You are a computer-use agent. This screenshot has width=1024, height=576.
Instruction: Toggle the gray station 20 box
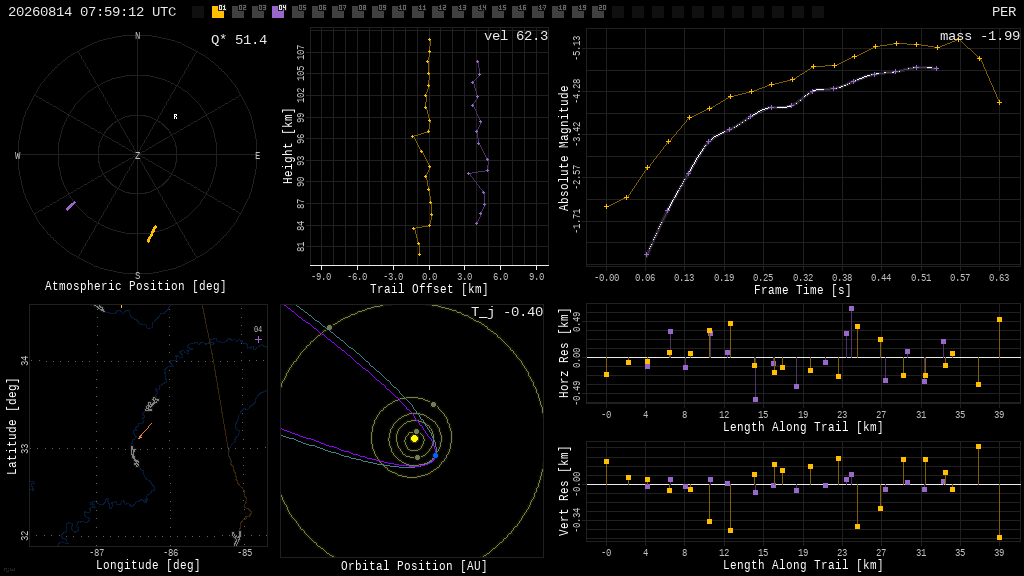(x=598, y=12)
